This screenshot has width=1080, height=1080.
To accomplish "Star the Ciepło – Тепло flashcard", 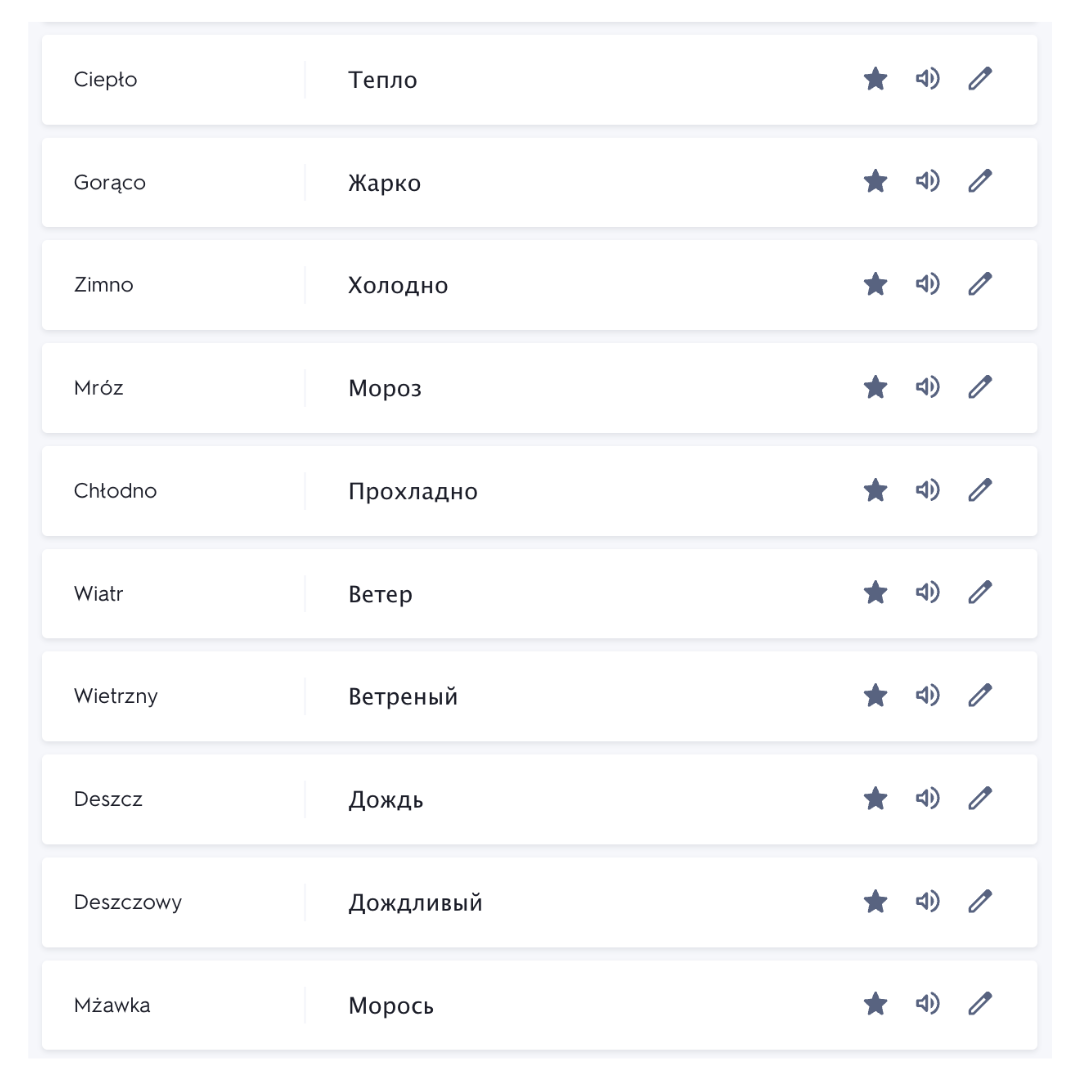I will (875, 79).
